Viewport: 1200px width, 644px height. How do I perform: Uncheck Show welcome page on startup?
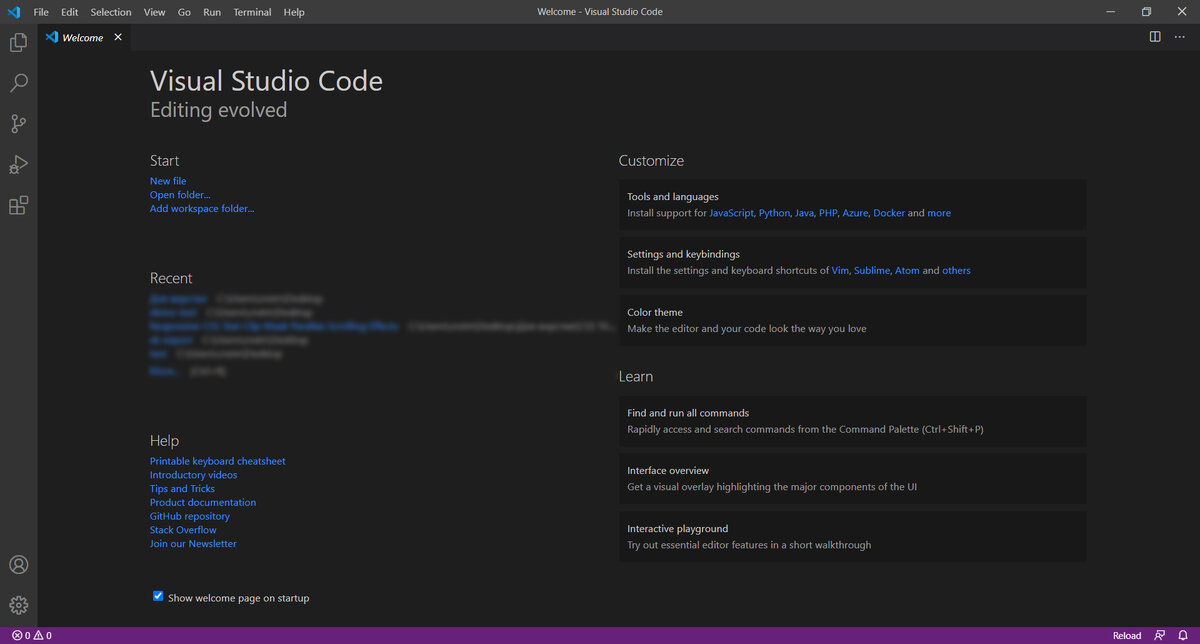point(158,596)
